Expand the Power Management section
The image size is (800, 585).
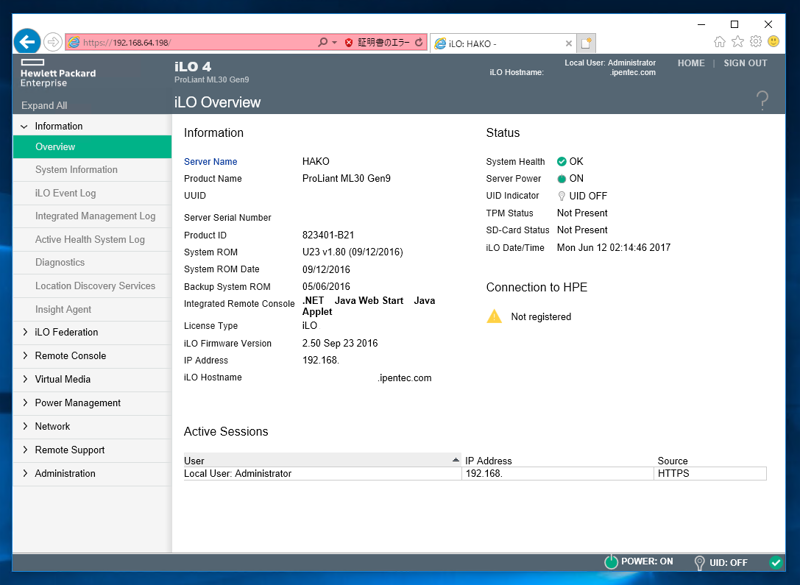(x=25, y=402)
